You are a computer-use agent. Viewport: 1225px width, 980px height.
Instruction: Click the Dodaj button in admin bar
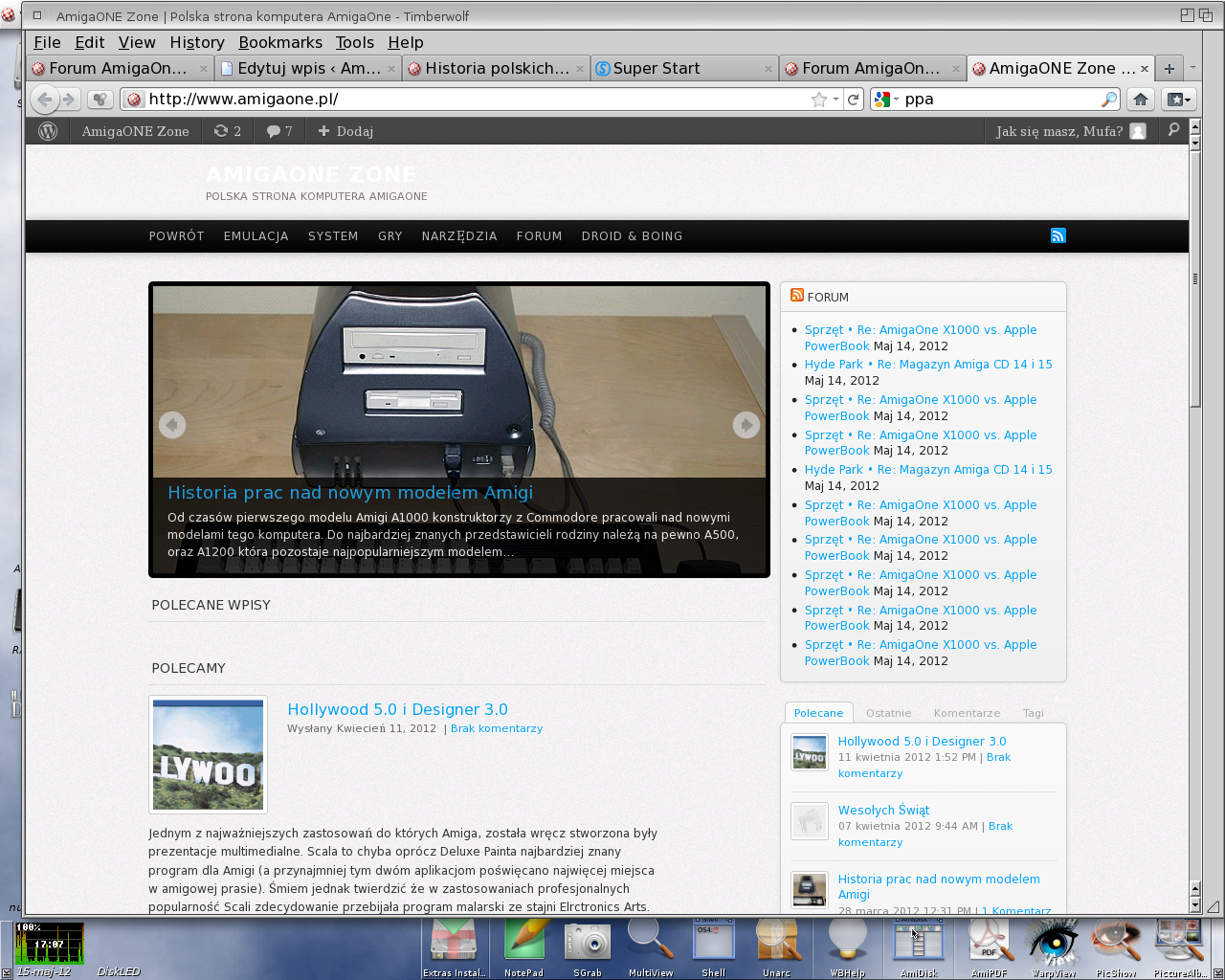click(345, 131)
